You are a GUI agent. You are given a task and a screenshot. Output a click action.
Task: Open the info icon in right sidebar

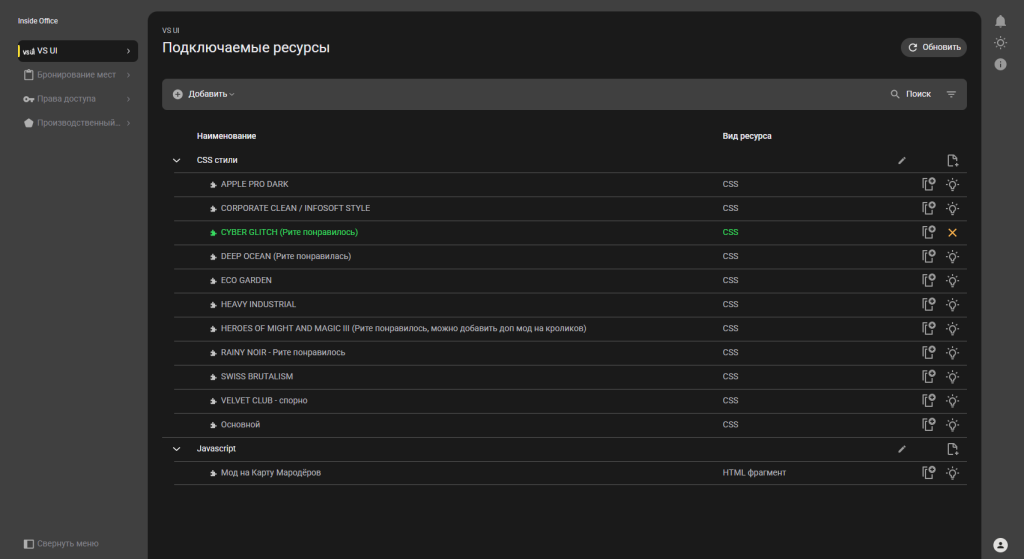(1000, 64)
